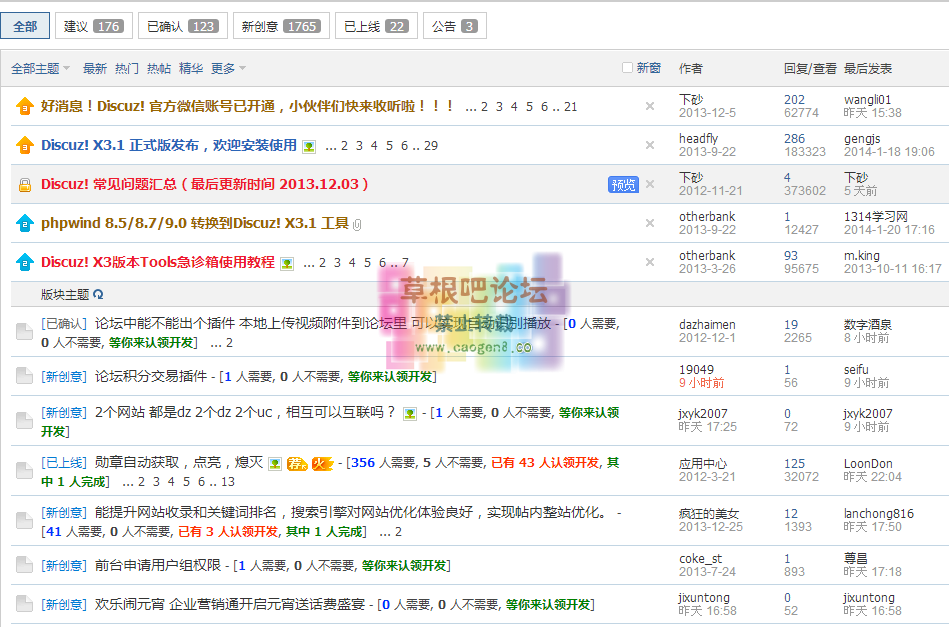Open the 更多 filter dropdown

click(x=228, y=69)
